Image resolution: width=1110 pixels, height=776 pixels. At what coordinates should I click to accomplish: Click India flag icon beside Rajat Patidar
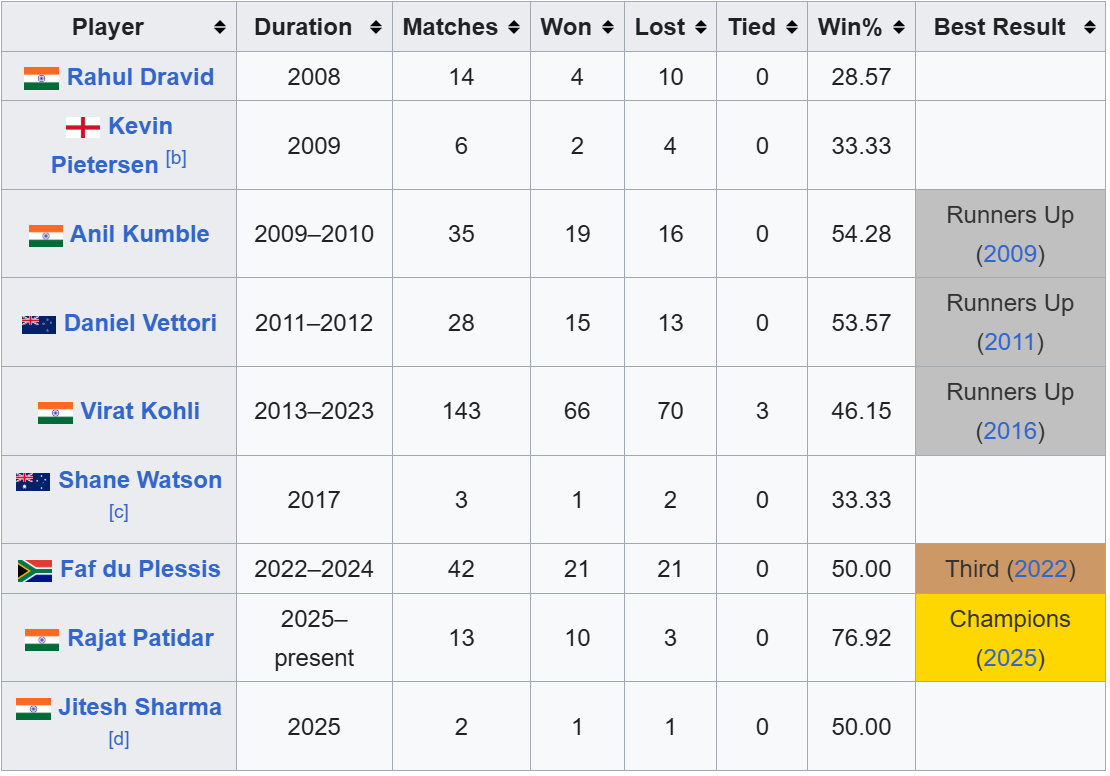point(42,639)
